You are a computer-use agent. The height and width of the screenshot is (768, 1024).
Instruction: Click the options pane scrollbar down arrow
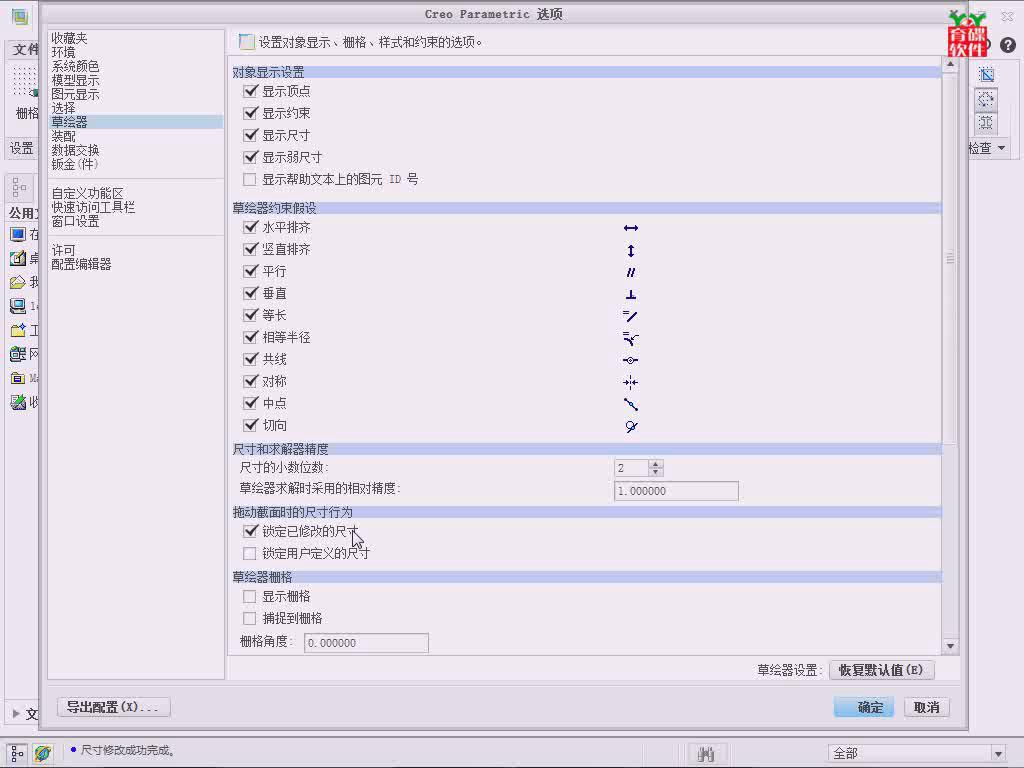coord(950,646)
